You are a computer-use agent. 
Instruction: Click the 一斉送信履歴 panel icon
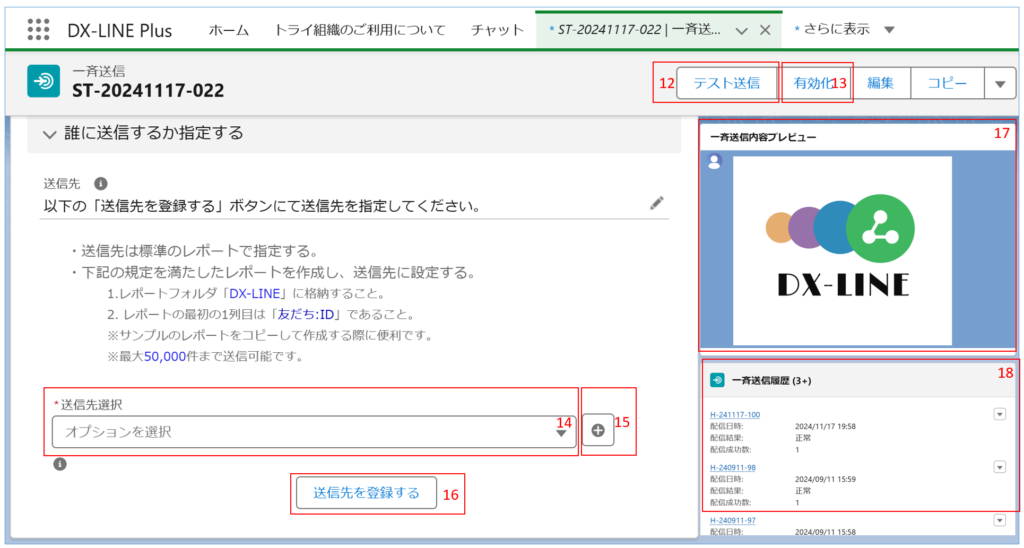pos(717,380)
